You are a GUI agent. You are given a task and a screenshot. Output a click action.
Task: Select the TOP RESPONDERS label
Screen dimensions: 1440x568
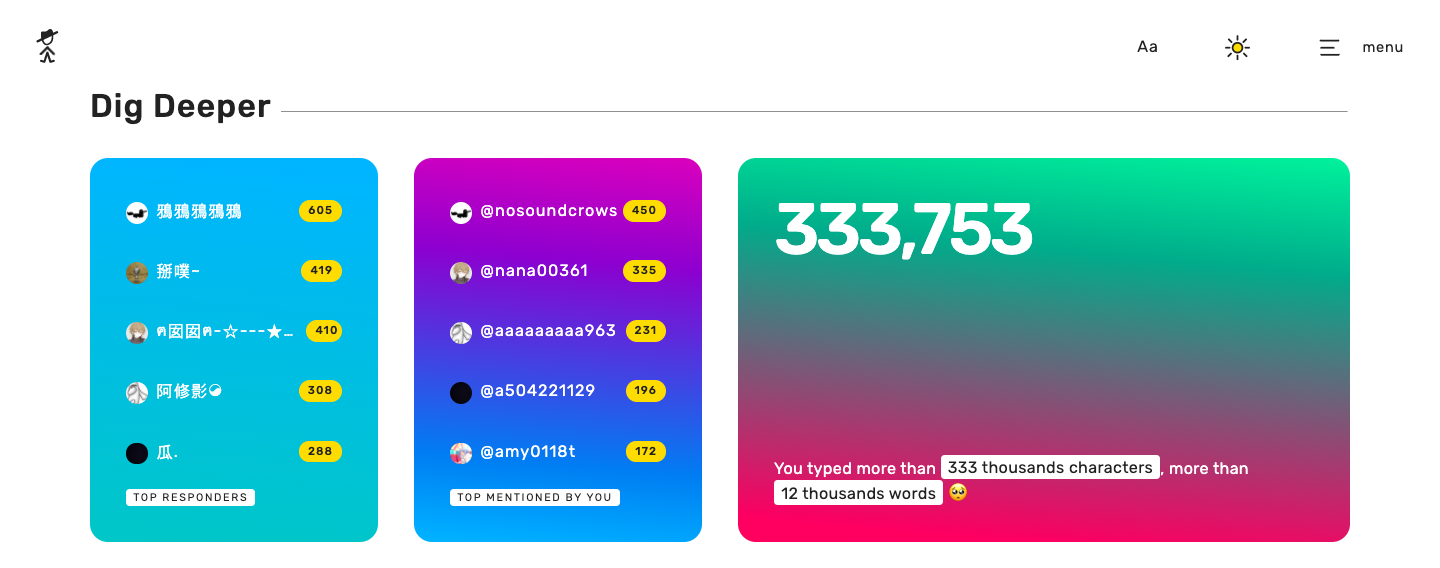click(190, 497)
